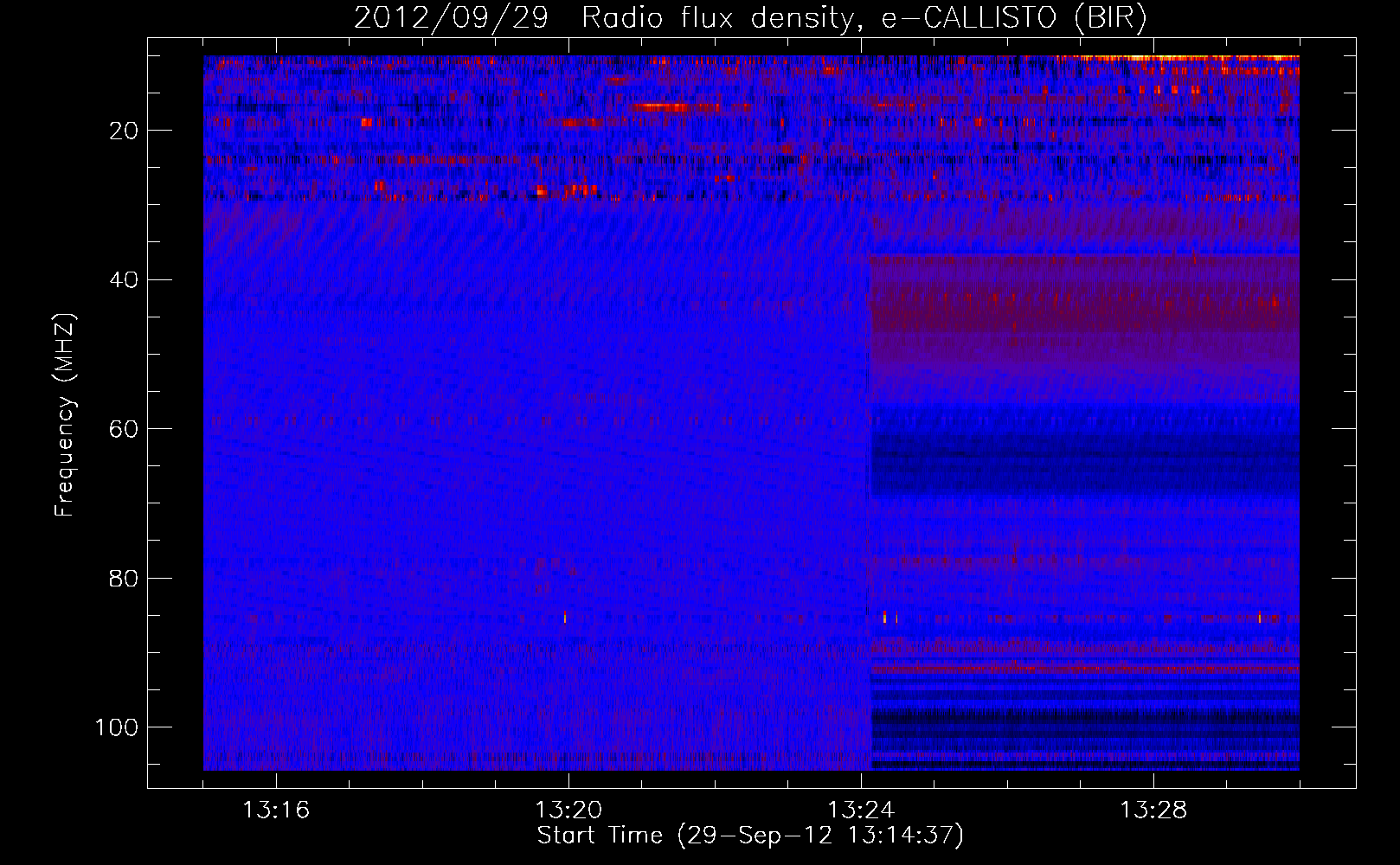Select the 13:24 time tick label
The image size is (1400, 865).
point(861,811)
